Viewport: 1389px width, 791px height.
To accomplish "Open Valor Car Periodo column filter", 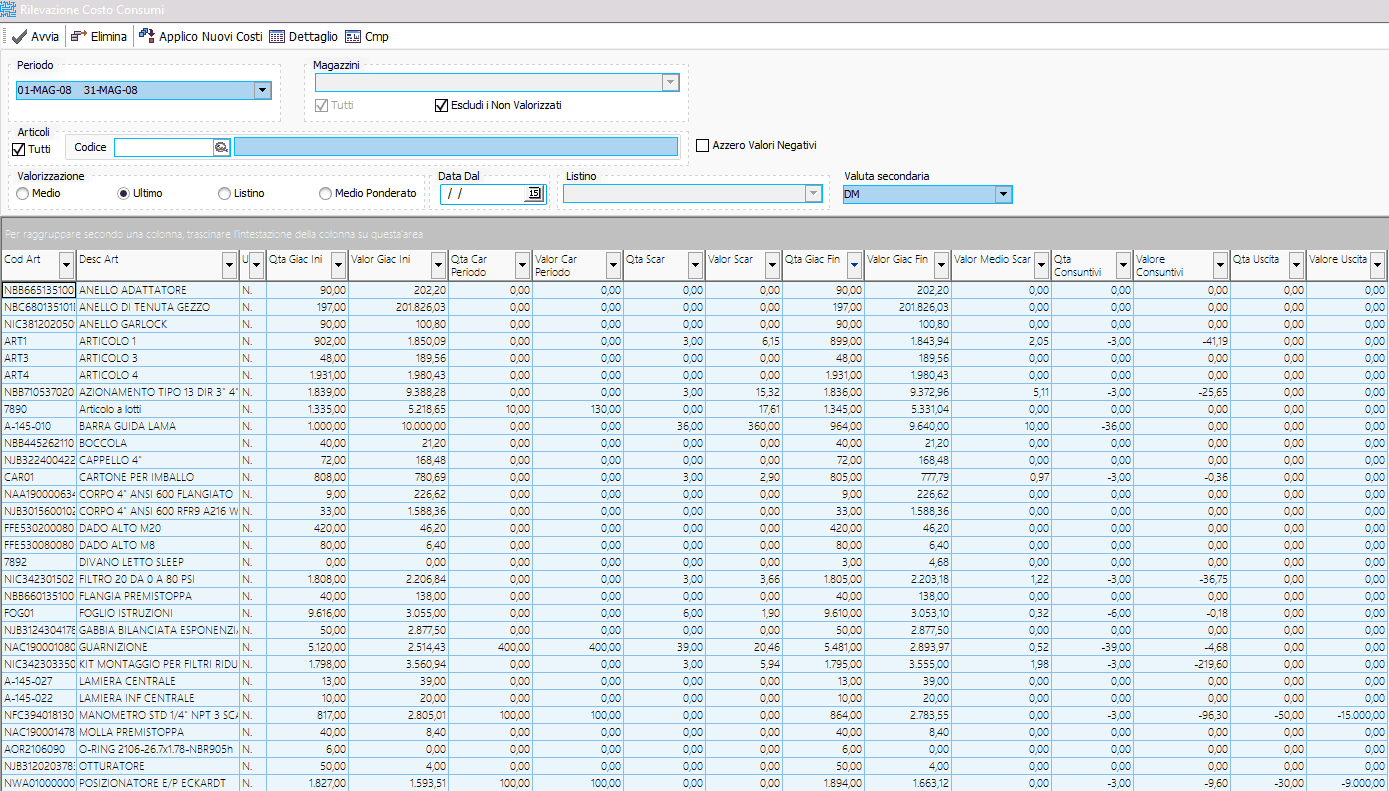I will [x=613, y=265].
